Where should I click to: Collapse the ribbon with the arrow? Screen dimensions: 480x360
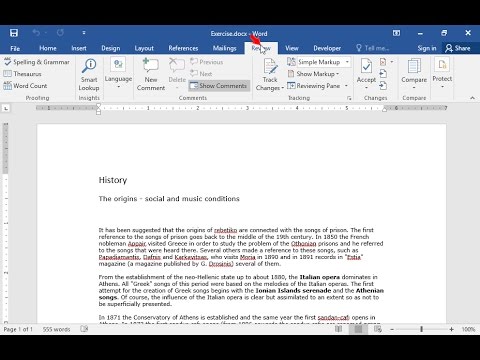[x=472, y=98]
